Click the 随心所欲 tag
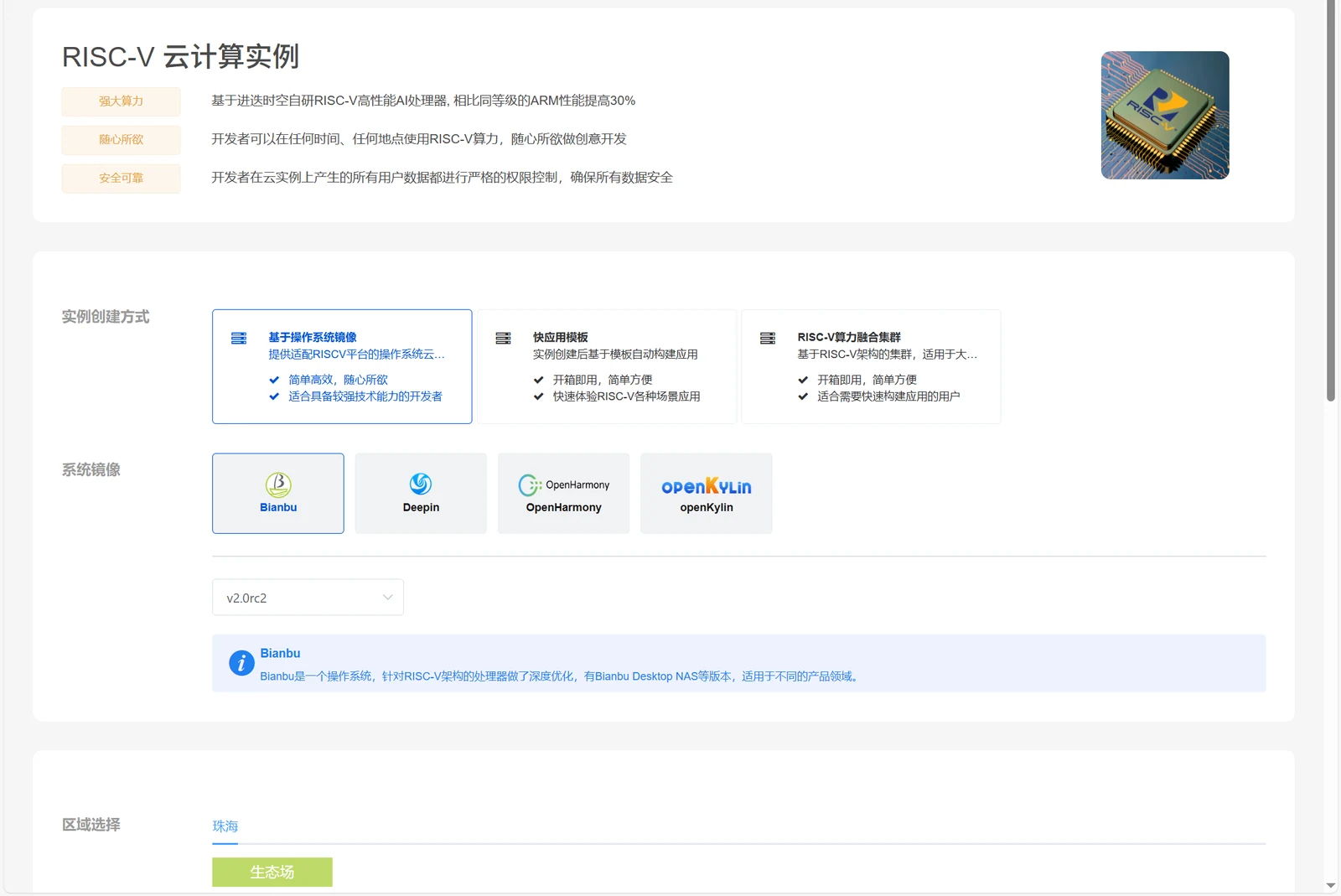 point(121,140)
